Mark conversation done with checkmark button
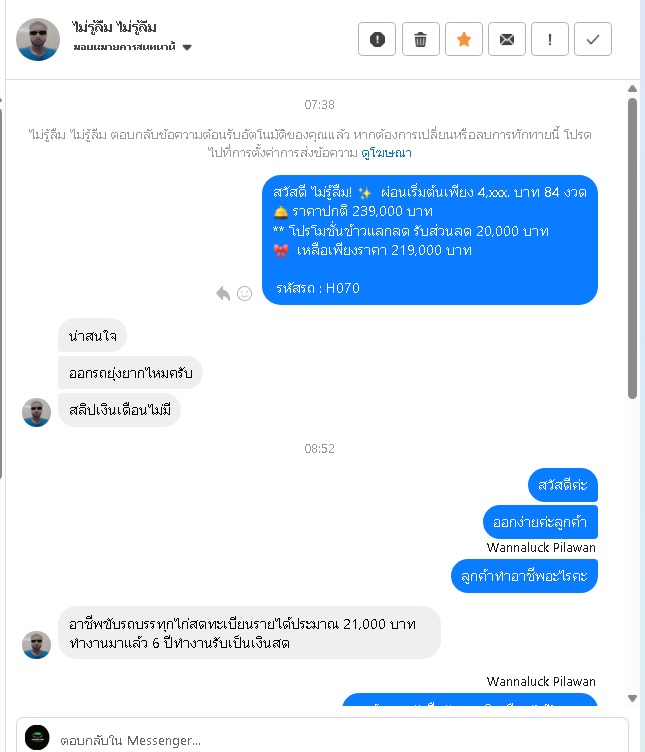The image size is (645, 752). coord(593,39)
